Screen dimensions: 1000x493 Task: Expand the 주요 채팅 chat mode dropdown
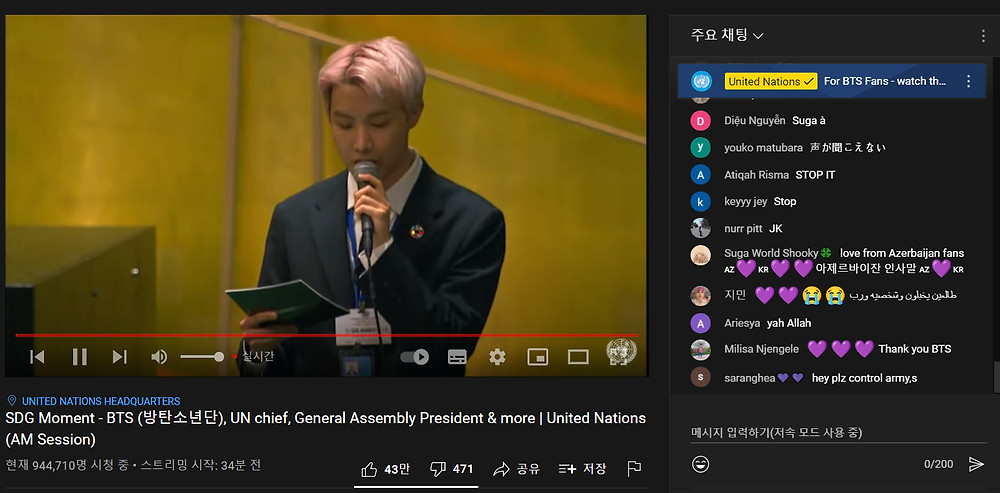(727, 35)
